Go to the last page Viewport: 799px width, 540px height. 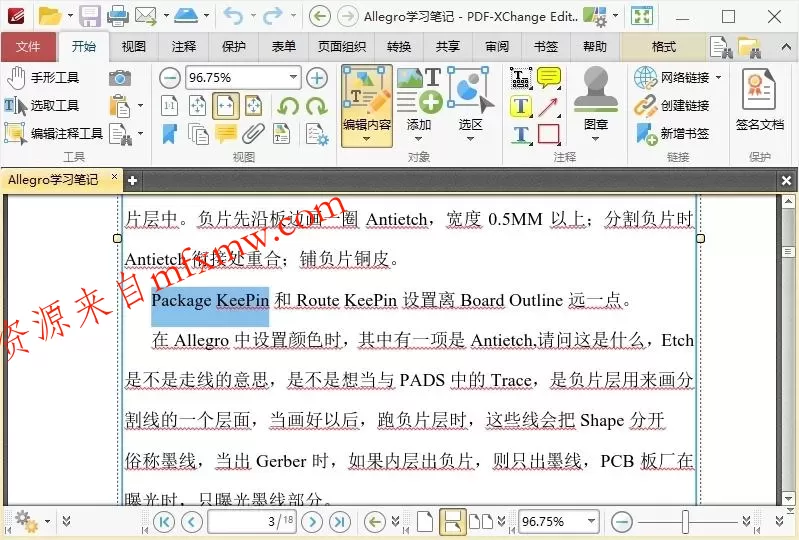point(339,522)
